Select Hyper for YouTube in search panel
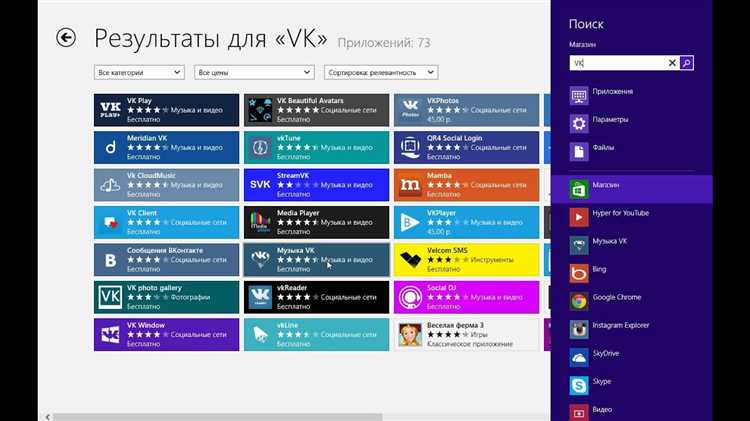Viewport: 750px width, 421px height. point(631,217)
